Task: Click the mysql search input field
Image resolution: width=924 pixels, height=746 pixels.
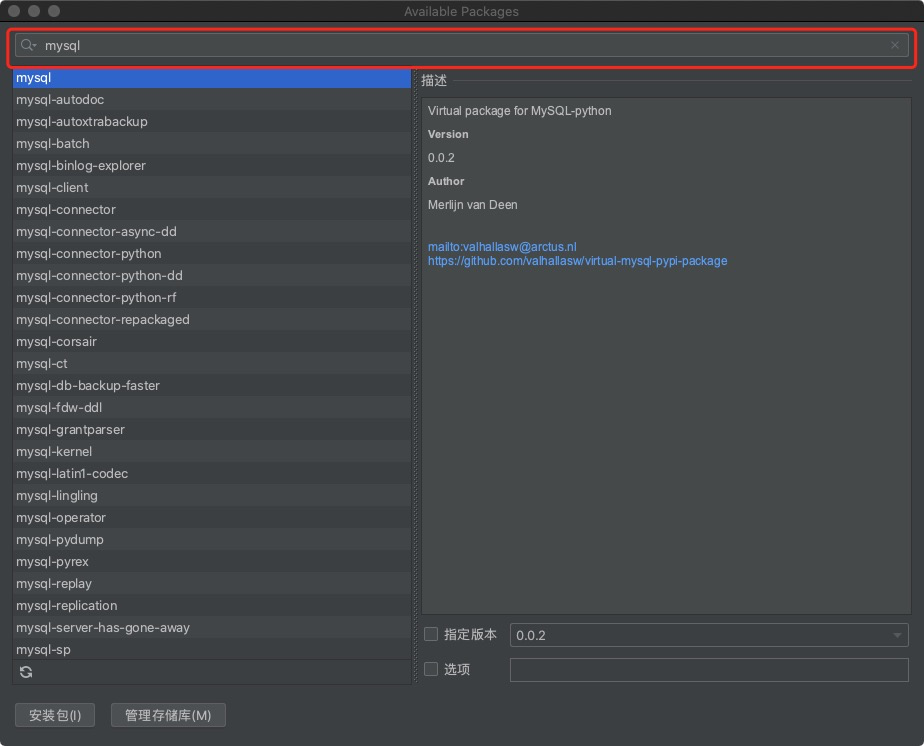Action: coord(461,45)
